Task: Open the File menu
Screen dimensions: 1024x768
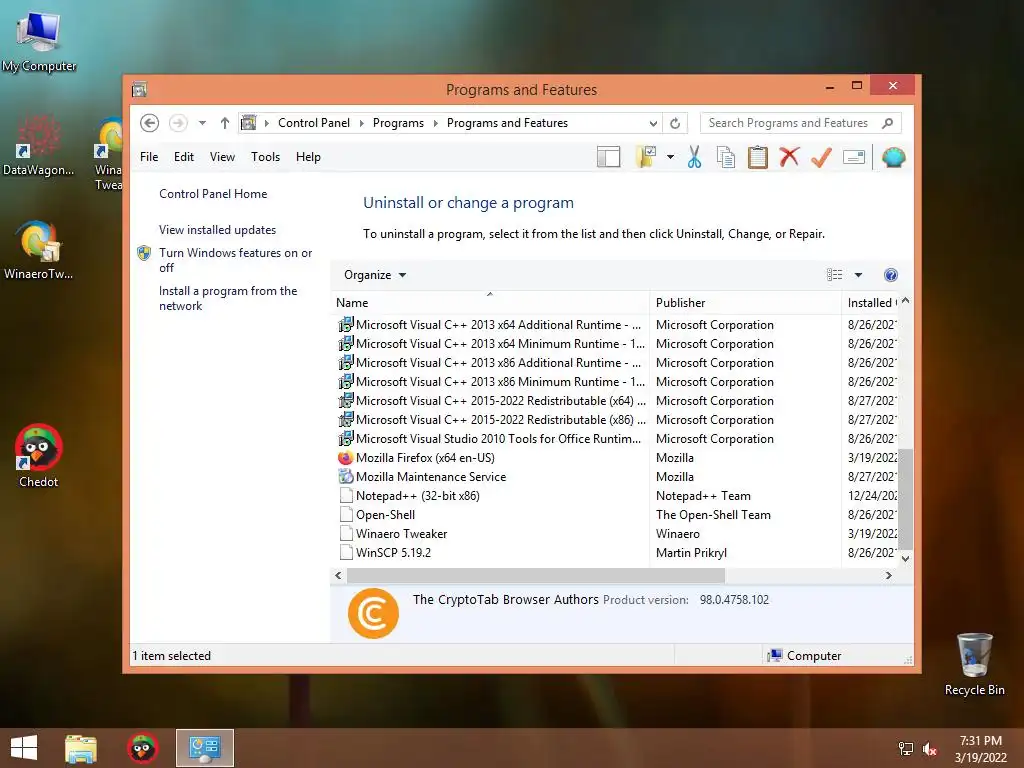Action: [x=149, y=157]
